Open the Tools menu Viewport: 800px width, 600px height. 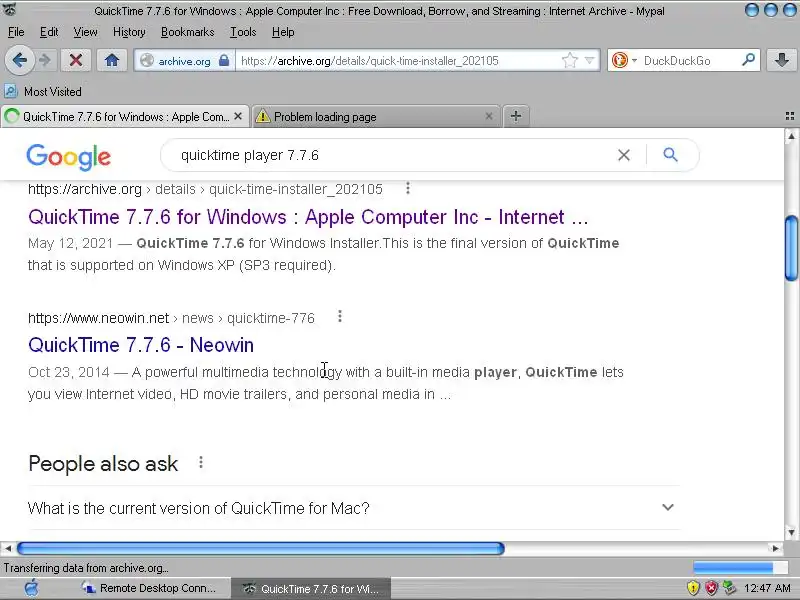click(x=243, y=32)
